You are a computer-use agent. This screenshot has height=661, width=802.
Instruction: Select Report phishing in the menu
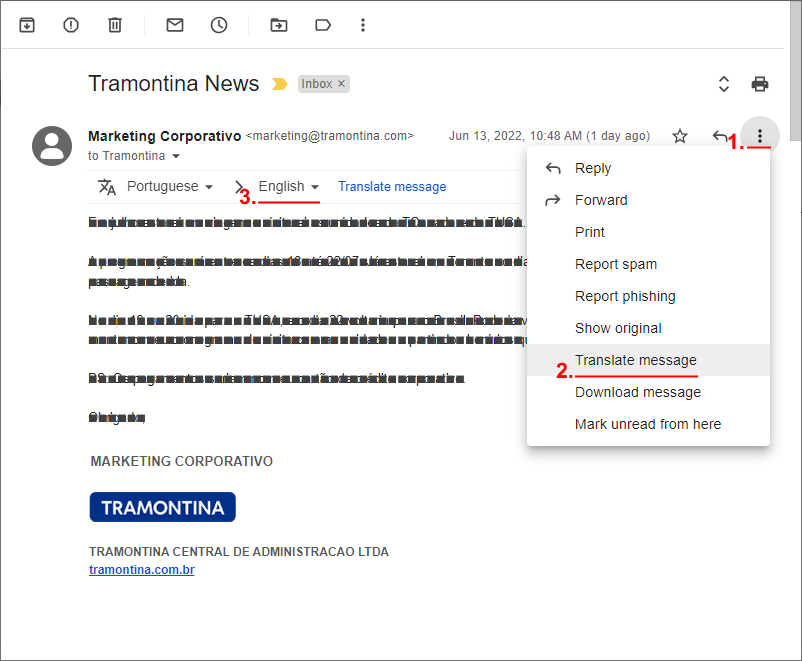coord(648,296)
